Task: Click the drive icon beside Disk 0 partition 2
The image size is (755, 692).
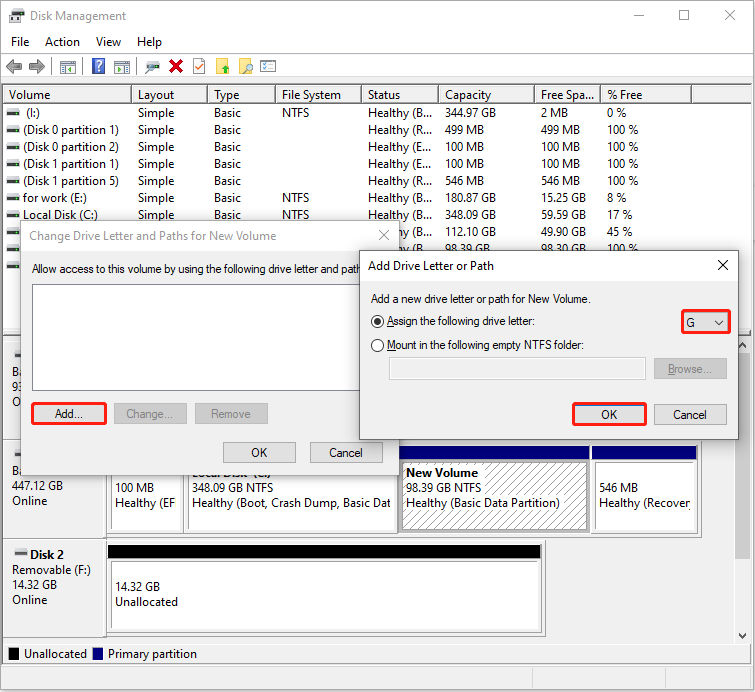Action: click(13, 147)
